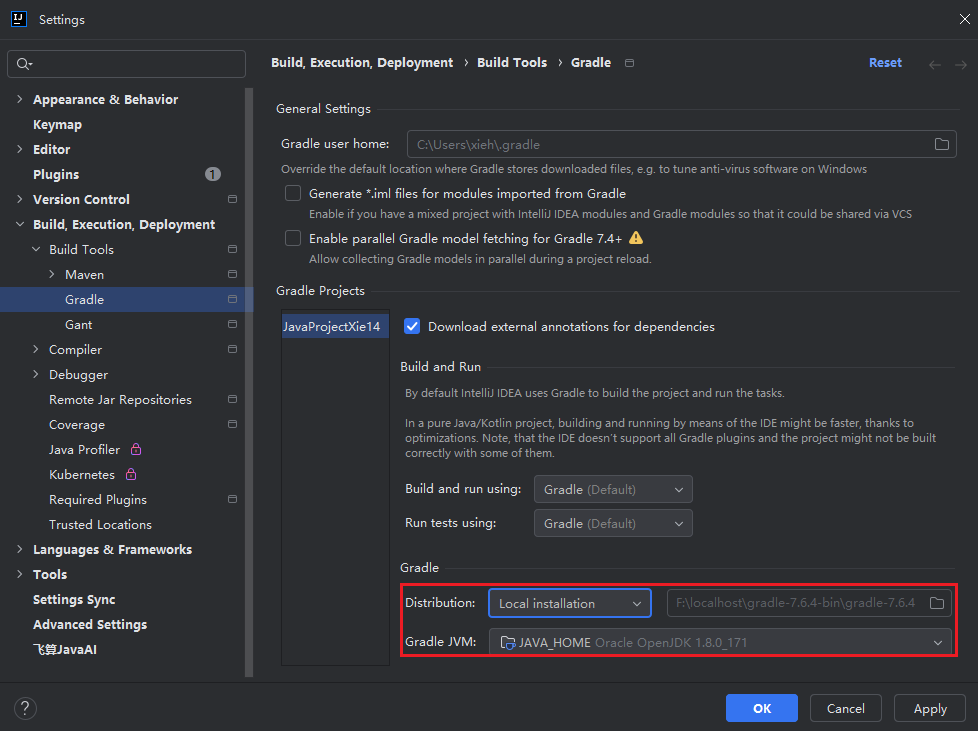Confirm settings with OK button
Screen dimensions: 978x731
762,708
